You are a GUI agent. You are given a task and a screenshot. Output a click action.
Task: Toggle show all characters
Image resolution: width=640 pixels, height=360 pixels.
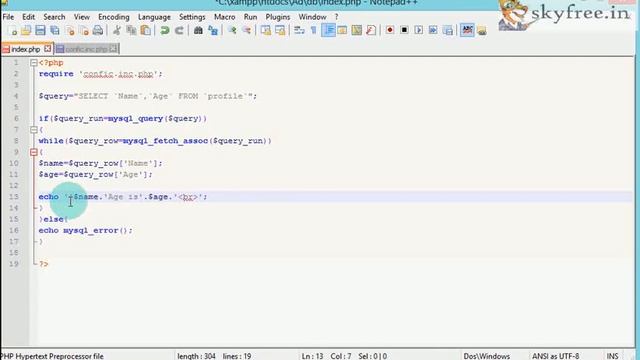(x=313, y=31)
